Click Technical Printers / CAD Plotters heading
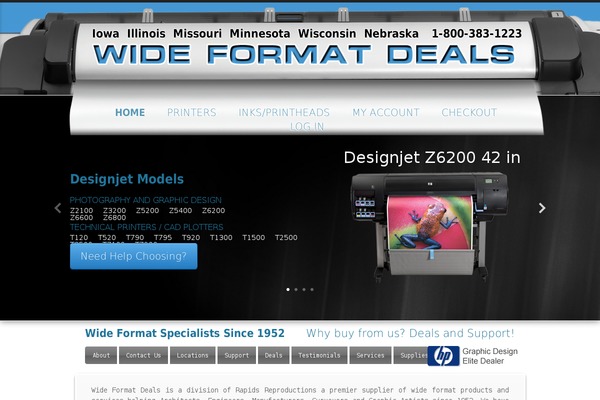This screenshot has width=600, height=400. pos(146,227)
